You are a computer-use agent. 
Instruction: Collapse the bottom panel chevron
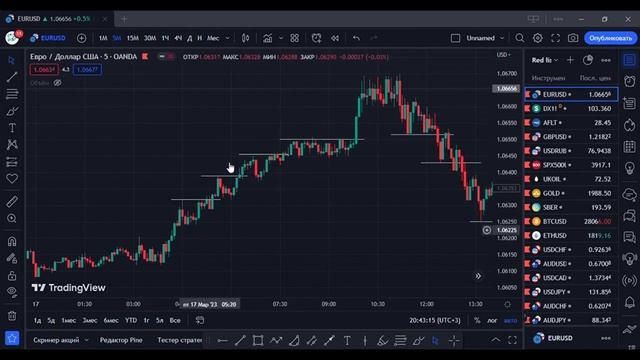pos(496,340)
